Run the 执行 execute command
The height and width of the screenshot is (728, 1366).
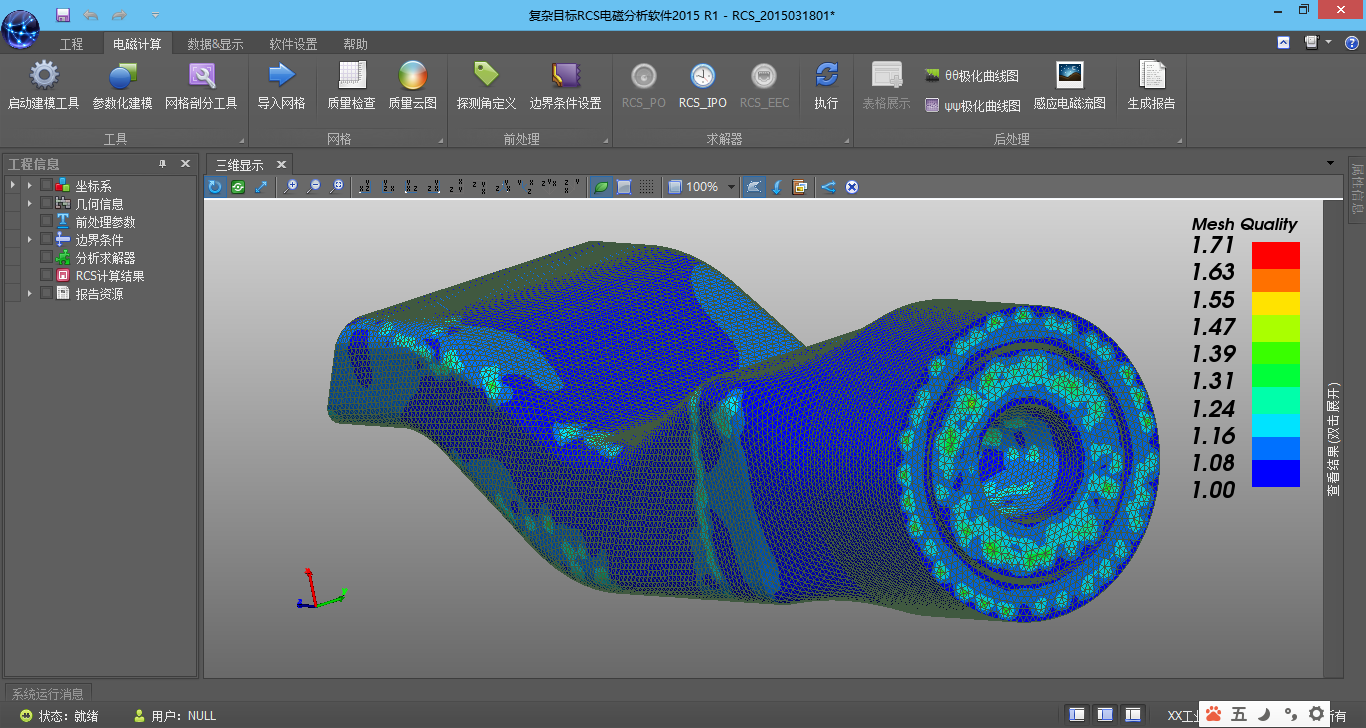pyautogui.click(x=826, y=77)
